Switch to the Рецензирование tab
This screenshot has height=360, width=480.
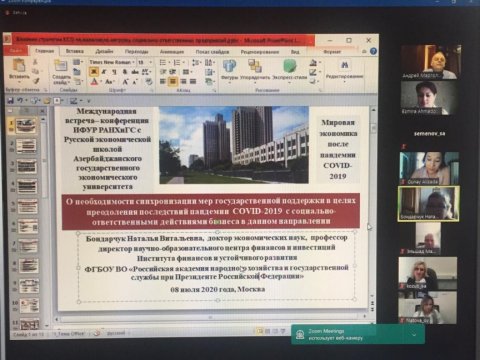259,52
